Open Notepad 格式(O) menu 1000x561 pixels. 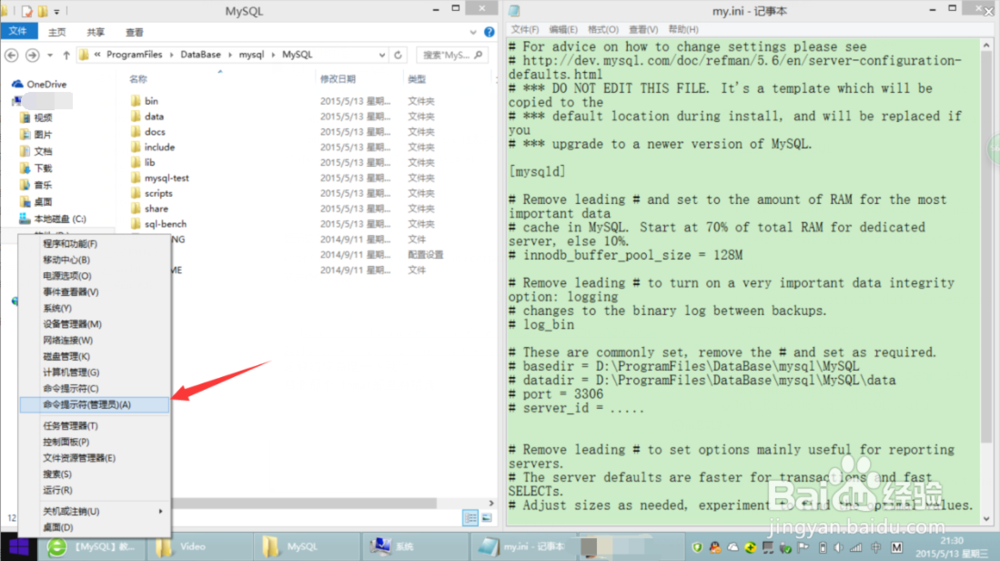pyautogui.click(x=603, y=29)
